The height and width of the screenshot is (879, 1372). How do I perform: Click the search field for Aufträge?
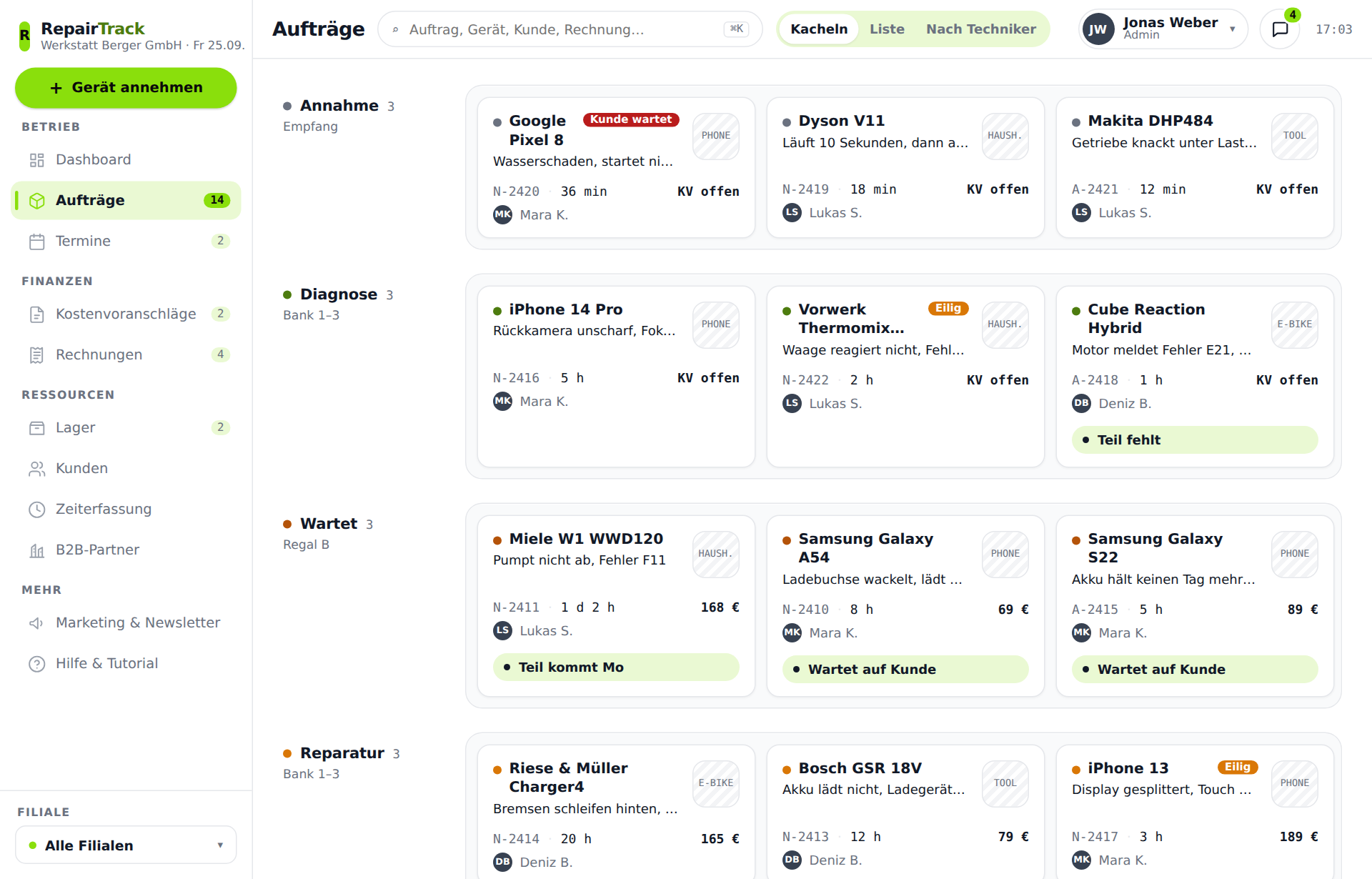point(570,29)
